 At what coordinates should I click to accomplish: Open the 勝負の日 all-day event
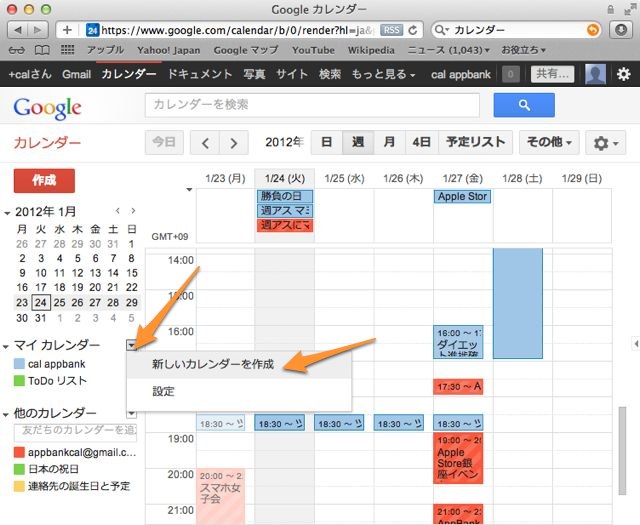285,196
